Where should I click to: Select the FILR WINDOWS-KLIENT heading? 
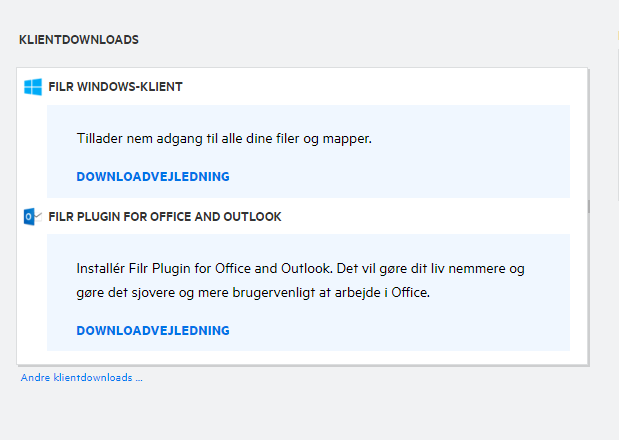click(115, 87)
